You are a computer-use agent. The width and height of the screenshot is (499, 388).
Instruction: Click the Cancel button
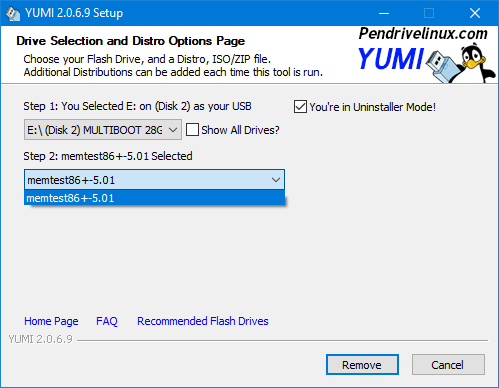click(x=448, y=365)
